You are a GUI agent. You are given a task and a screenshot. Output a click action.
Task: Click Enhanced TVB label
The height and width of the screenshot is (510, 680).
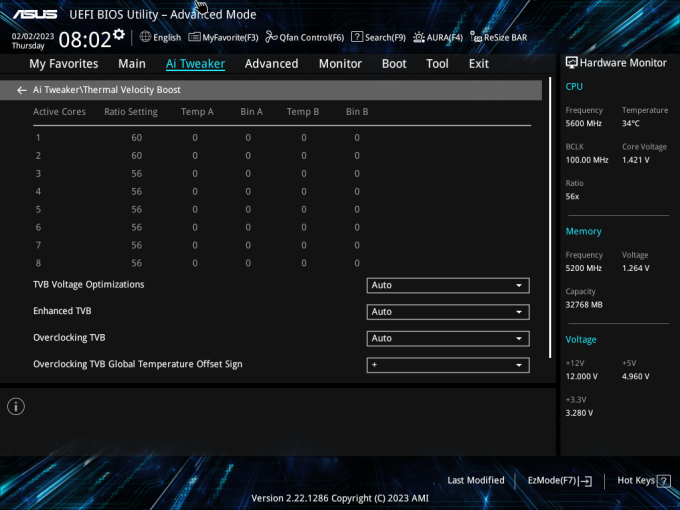click(x=62, y=311)
